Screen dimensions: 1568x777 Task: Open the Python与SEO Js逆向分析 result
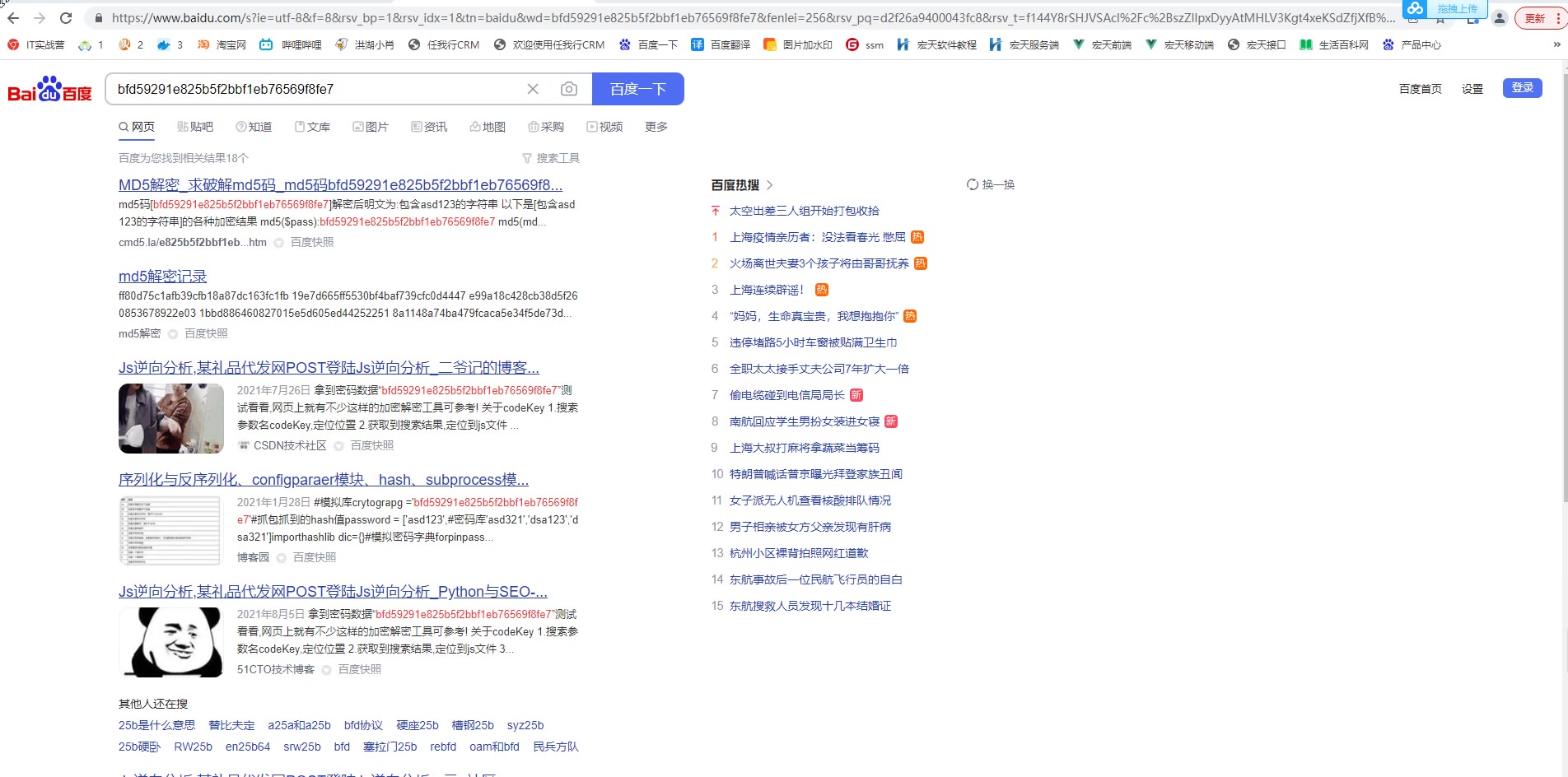pos(333,592)
